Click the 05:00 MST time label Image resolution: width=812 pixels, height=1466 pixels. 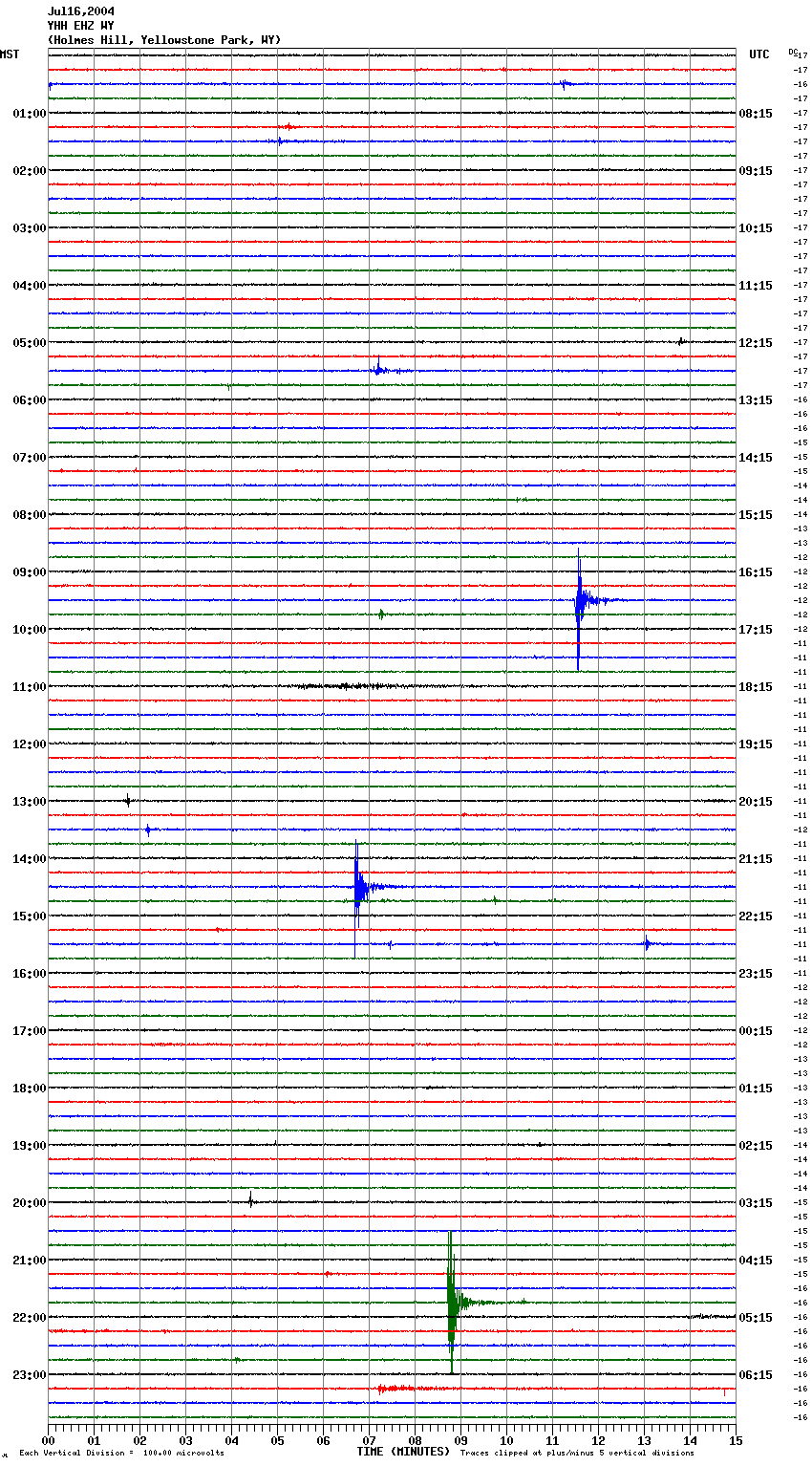(x=30, y=343)
